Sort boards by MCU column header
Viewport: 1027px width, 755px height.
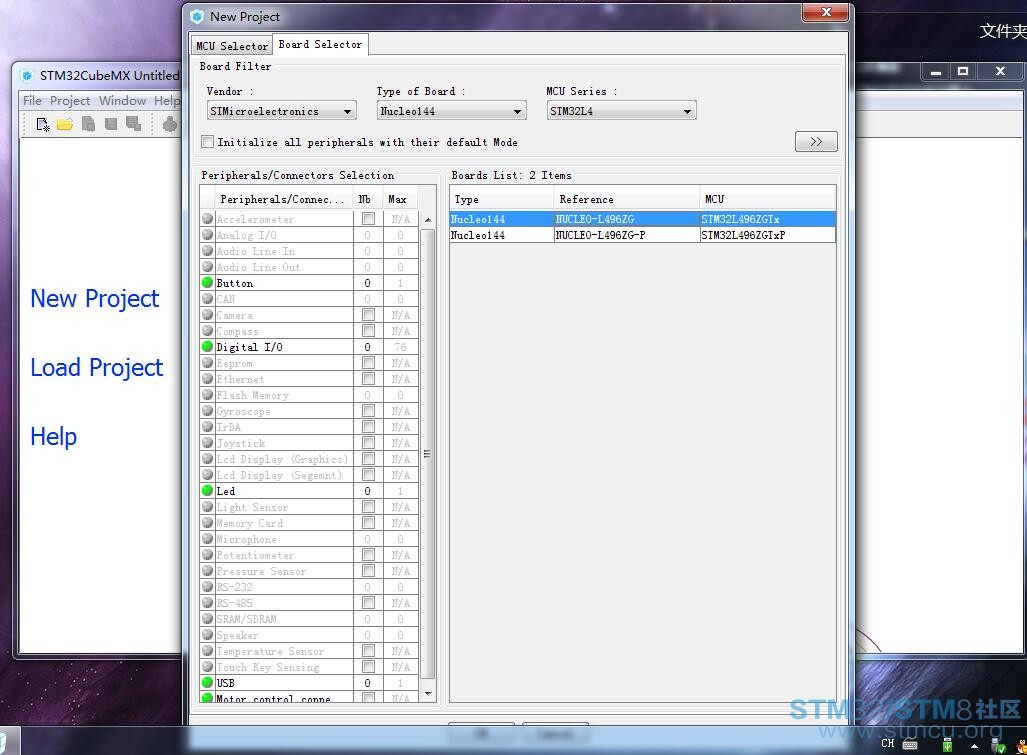(x=768, y=199)
